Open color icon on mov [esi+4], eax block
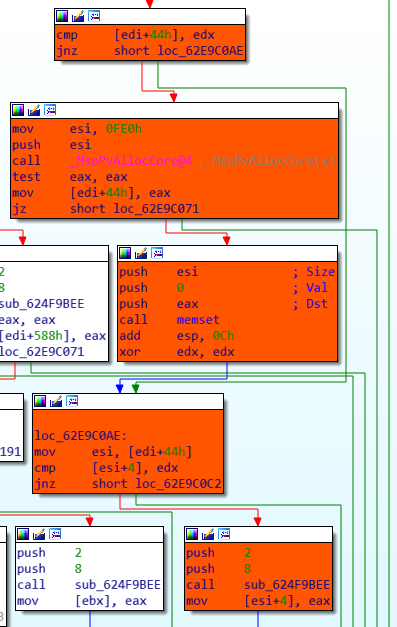Image resolution: width=397 pixels, height=627 pixels. point(192,534)
